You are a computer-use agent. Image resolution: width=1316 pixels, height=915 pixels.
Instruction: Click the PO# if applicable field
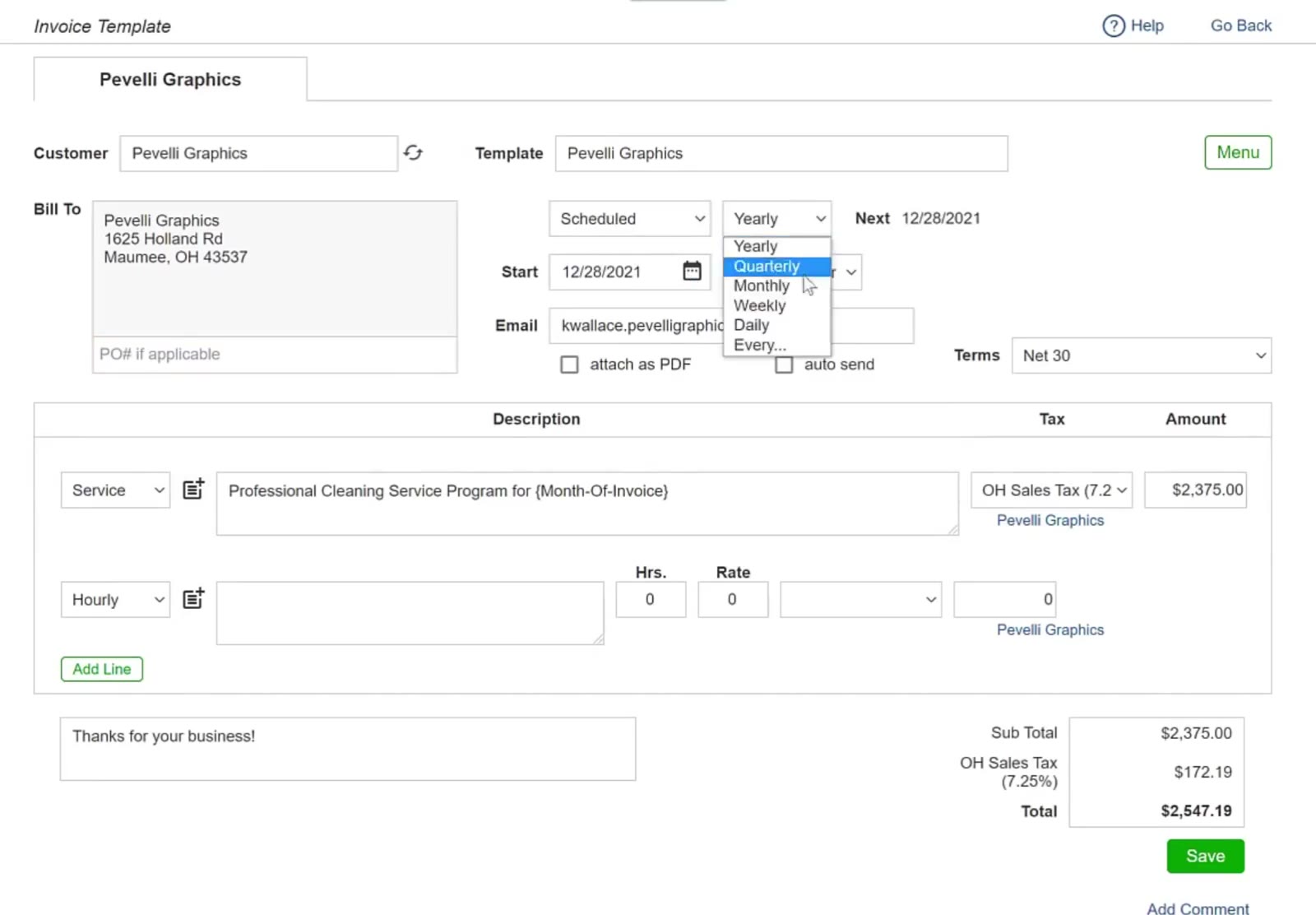pos(275,355)
